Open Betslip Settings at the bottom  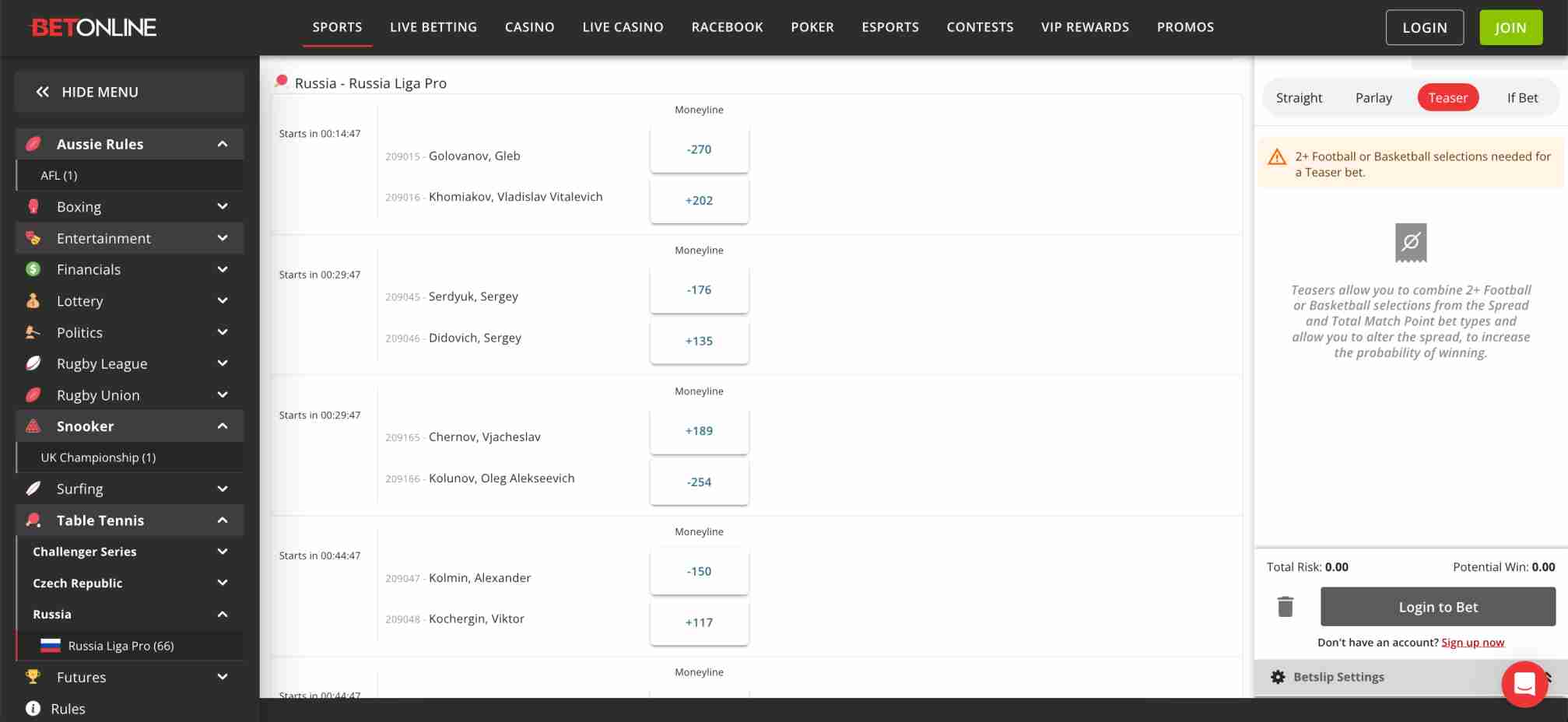pyautogui.click(x=1338, y=676)
